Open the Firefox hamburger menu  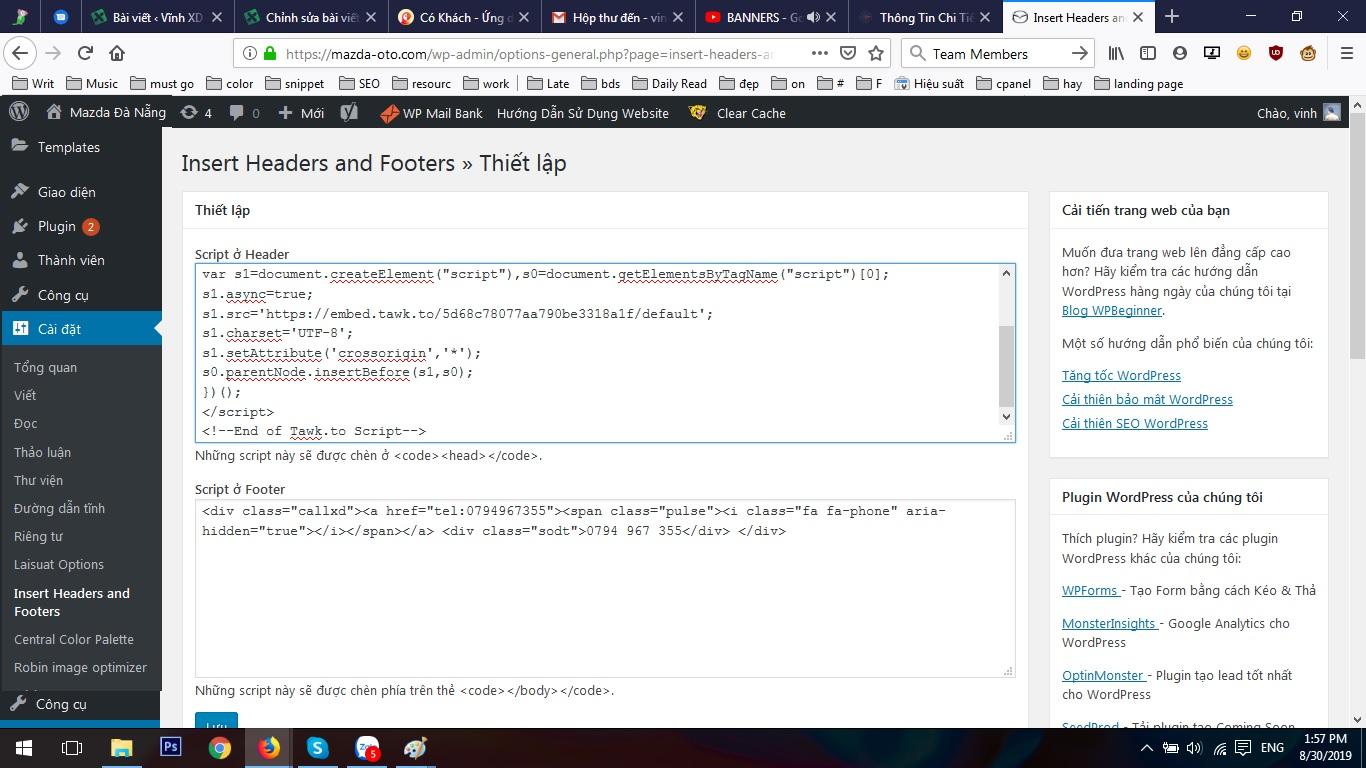[1346, 54]
